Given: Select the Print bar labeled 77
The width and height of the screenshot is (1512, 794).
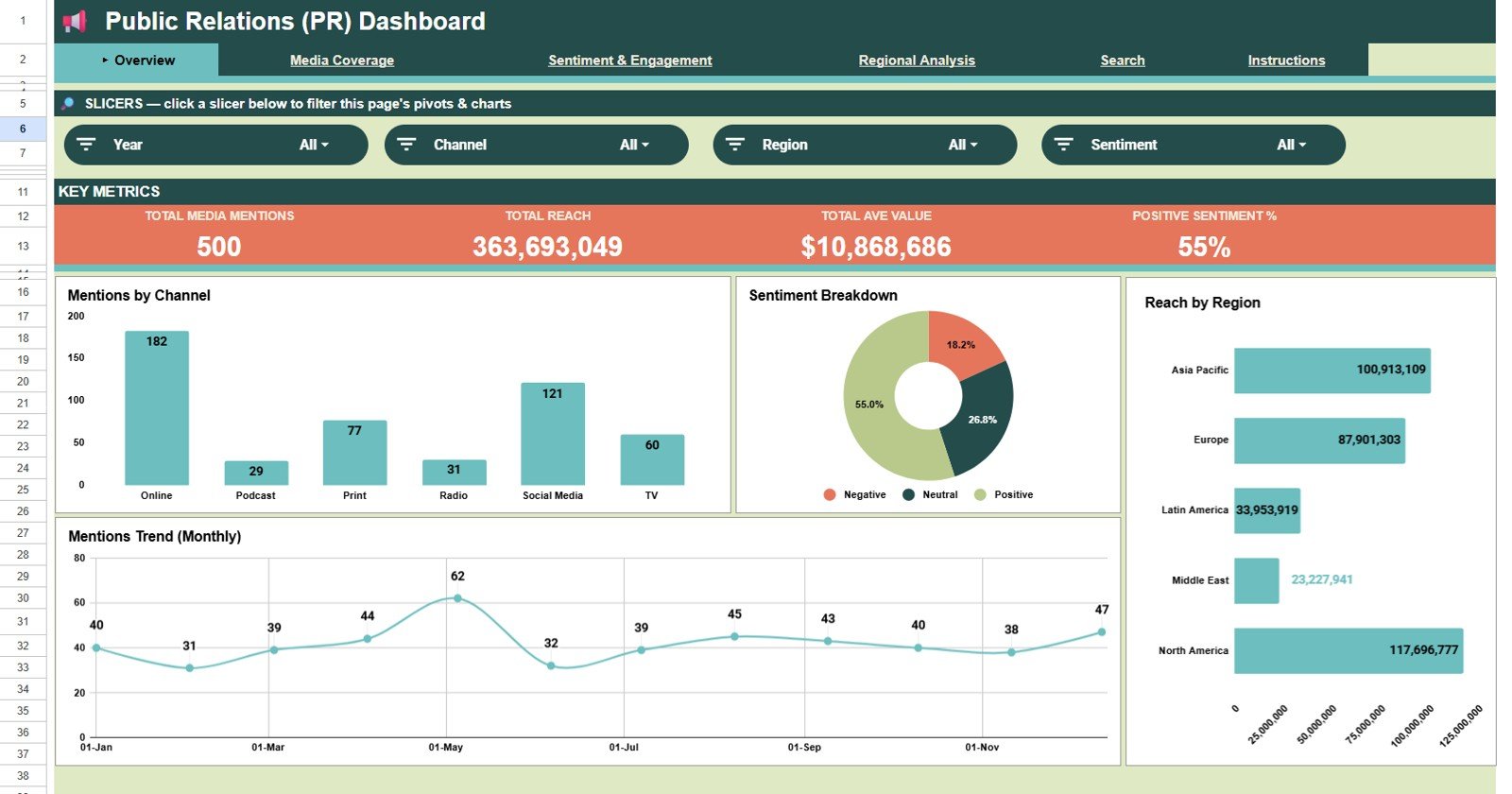Looking at the screenshot, I should pos(354,453).
